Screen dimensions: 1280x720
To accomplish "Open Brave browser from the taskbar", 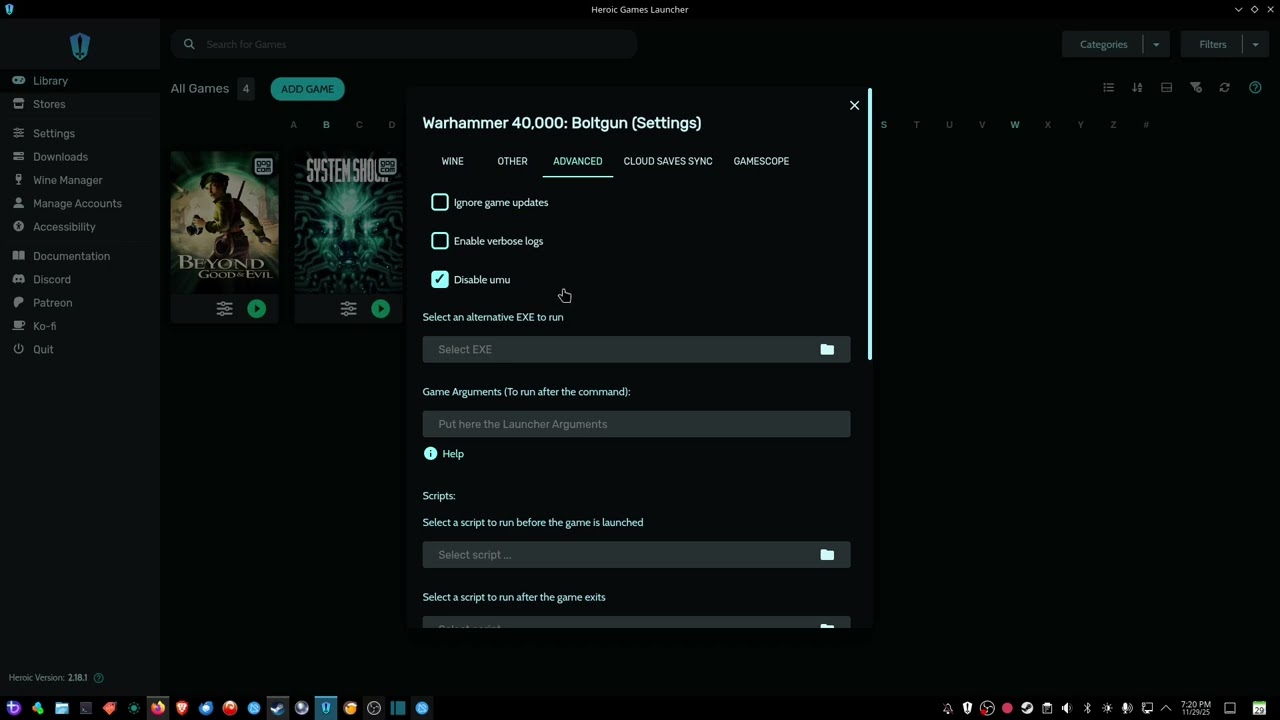I will 182,708.
